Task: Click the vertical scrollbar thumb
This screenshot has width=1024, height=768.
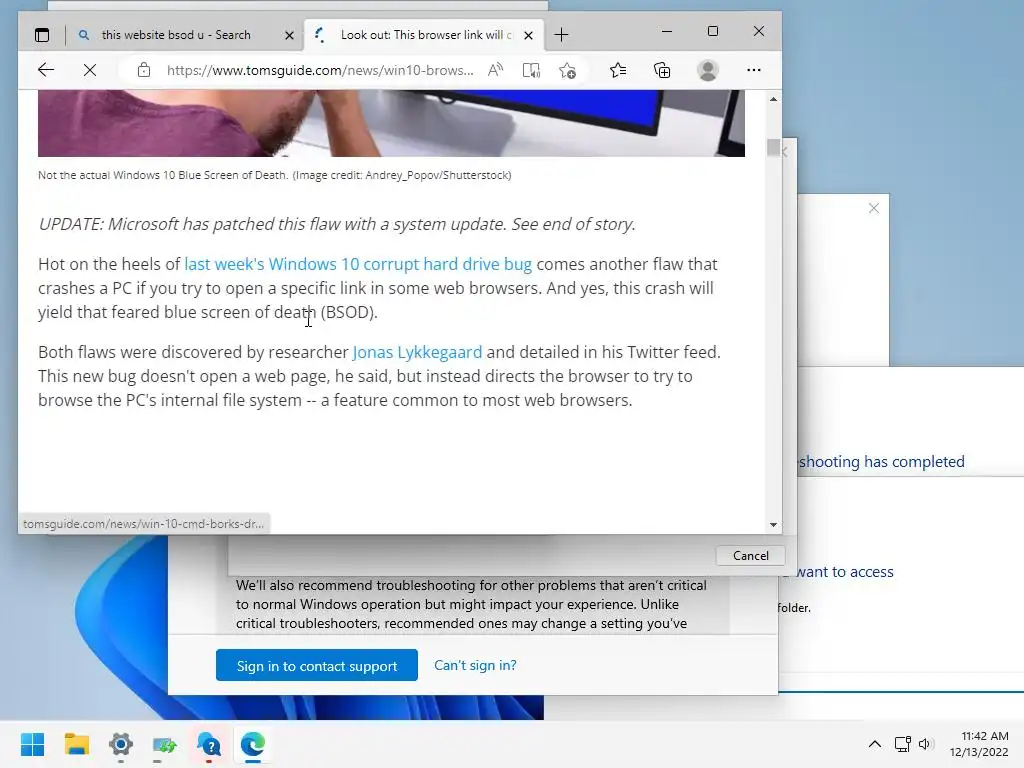Action: click(773, 148)
